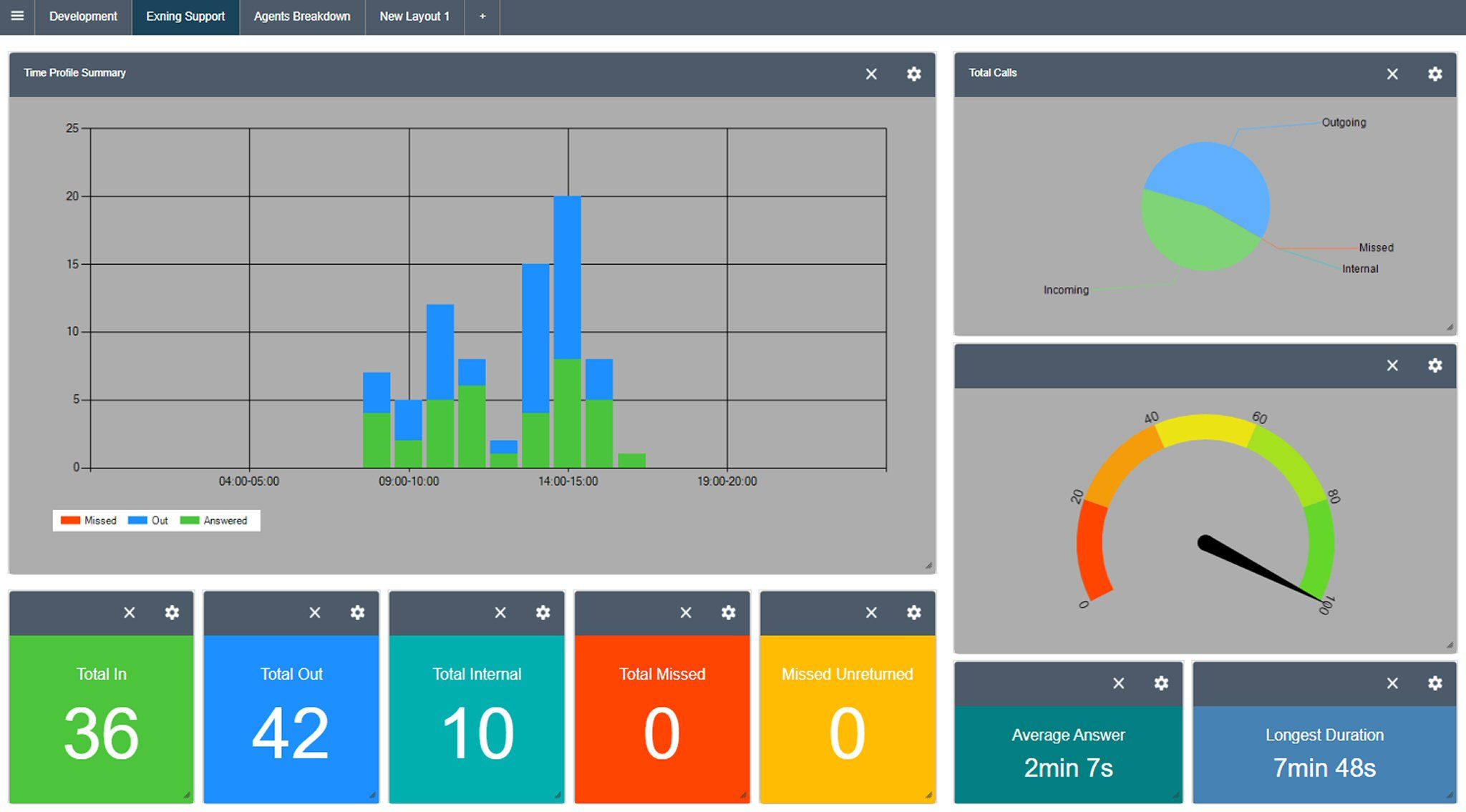
Task: Click the Total In value 36
Action: pos(101,733)
